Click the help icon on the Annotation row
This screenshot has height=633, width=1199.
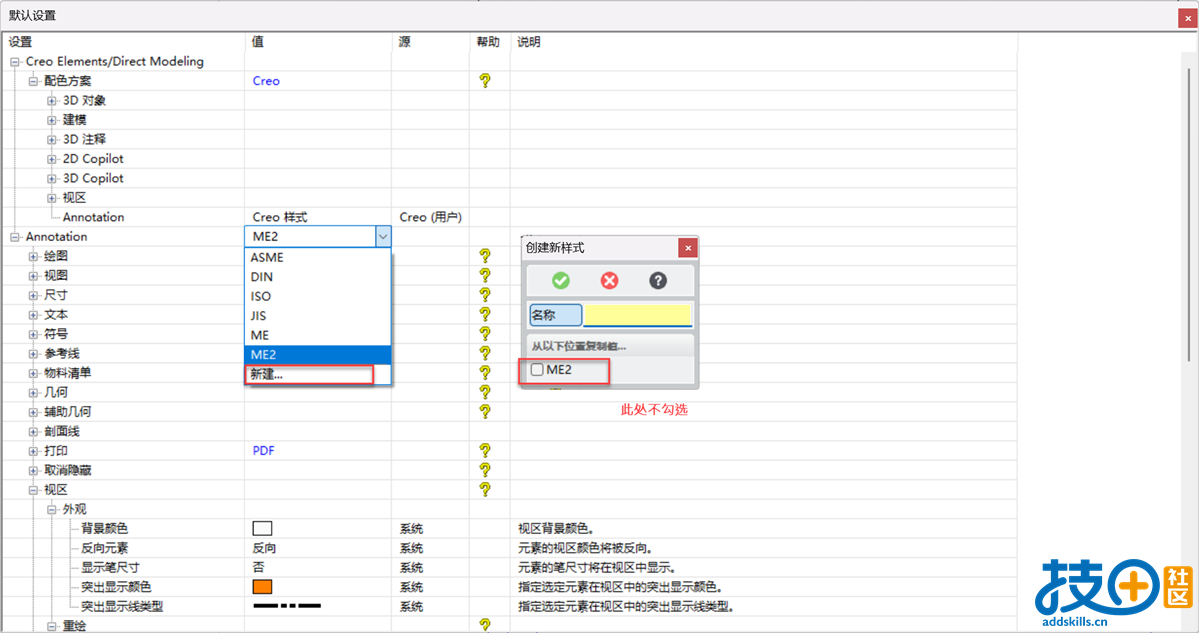click(485, 236)
